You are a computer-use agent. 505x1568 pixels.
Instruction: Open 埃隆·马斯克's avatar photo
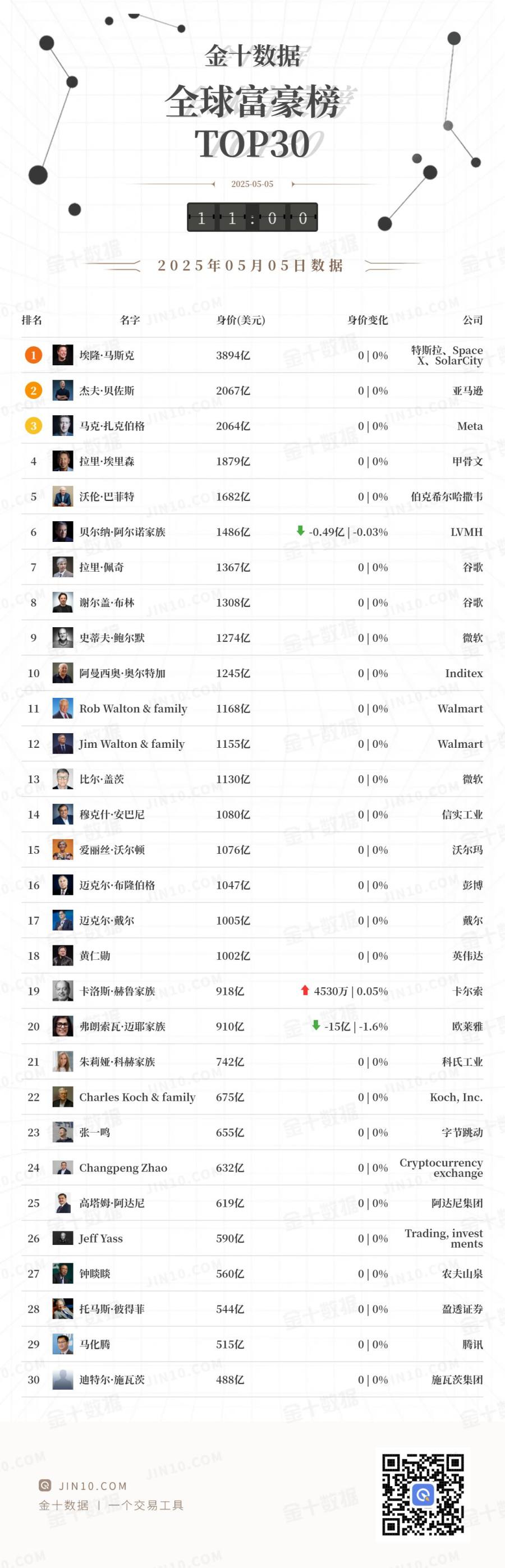(x=63, y=355)
